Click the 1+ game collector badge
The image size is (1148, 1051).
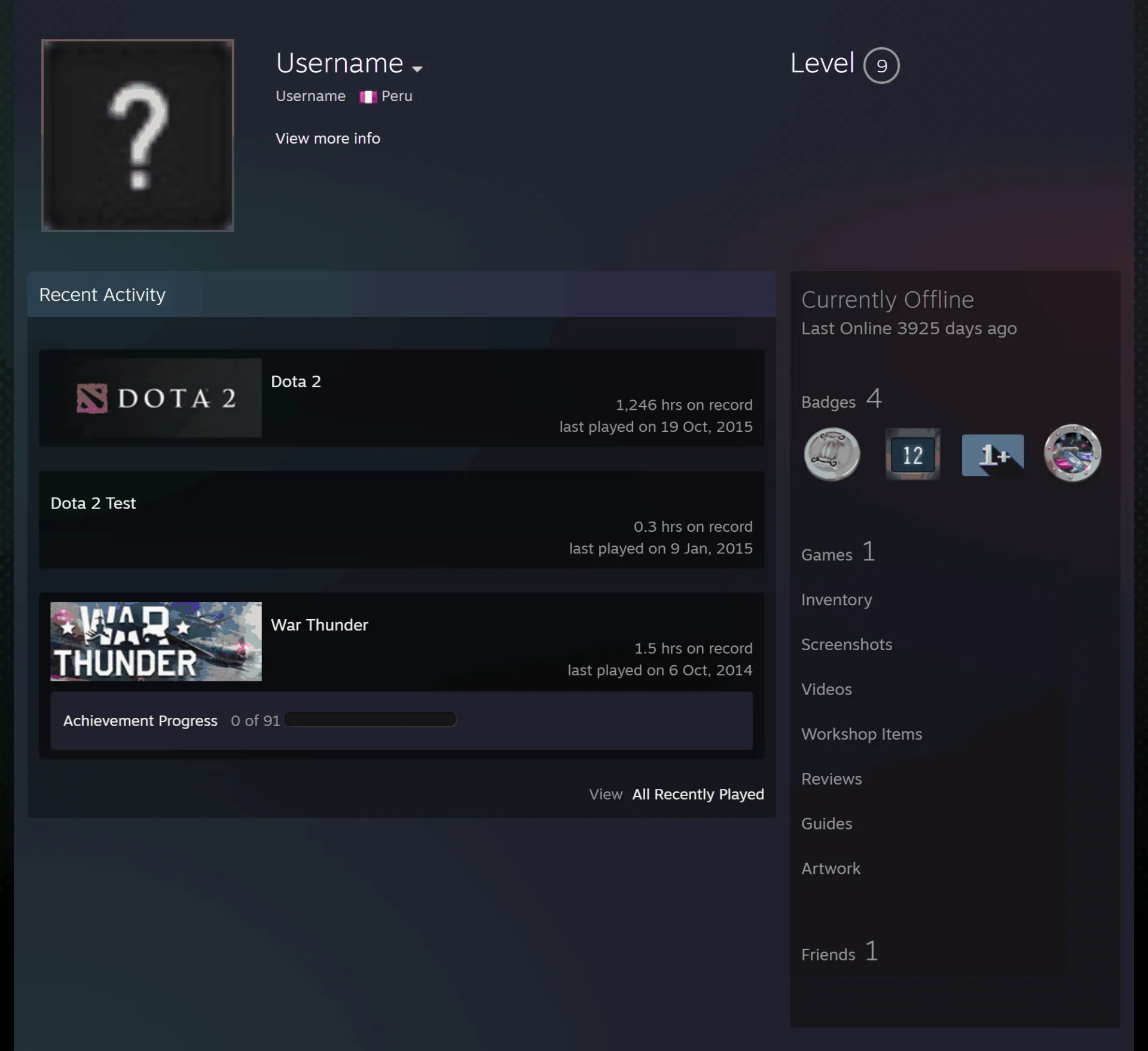(993, 455)
